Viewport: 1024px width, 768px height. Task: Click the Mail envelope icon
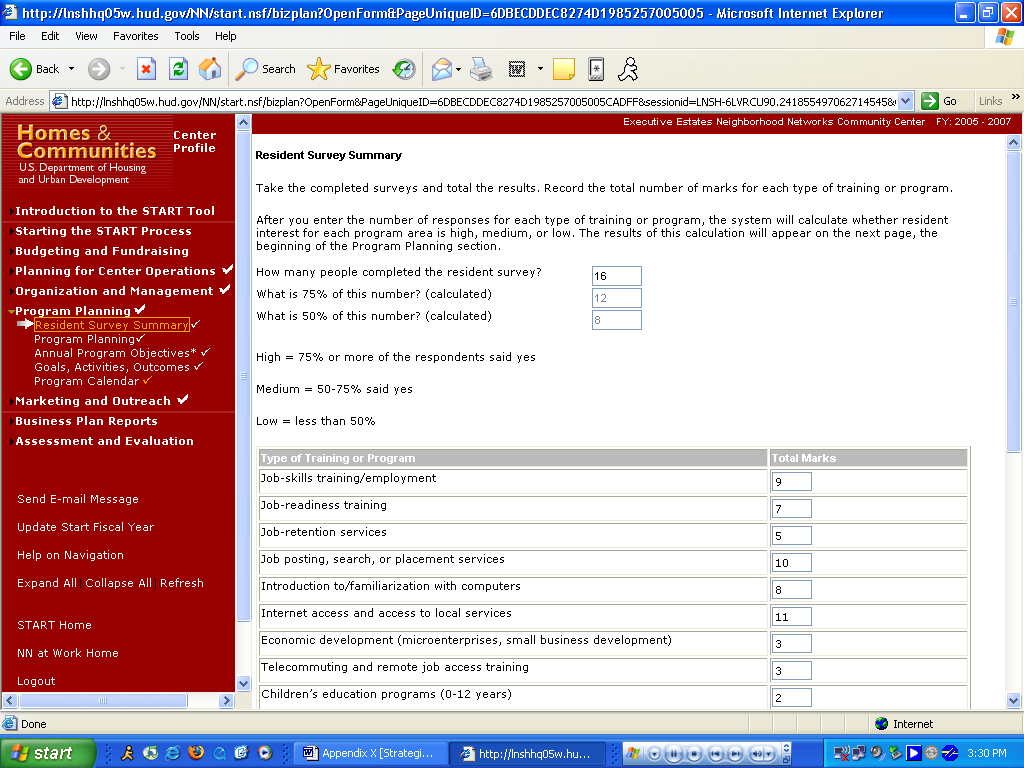[x=442, y=69]
